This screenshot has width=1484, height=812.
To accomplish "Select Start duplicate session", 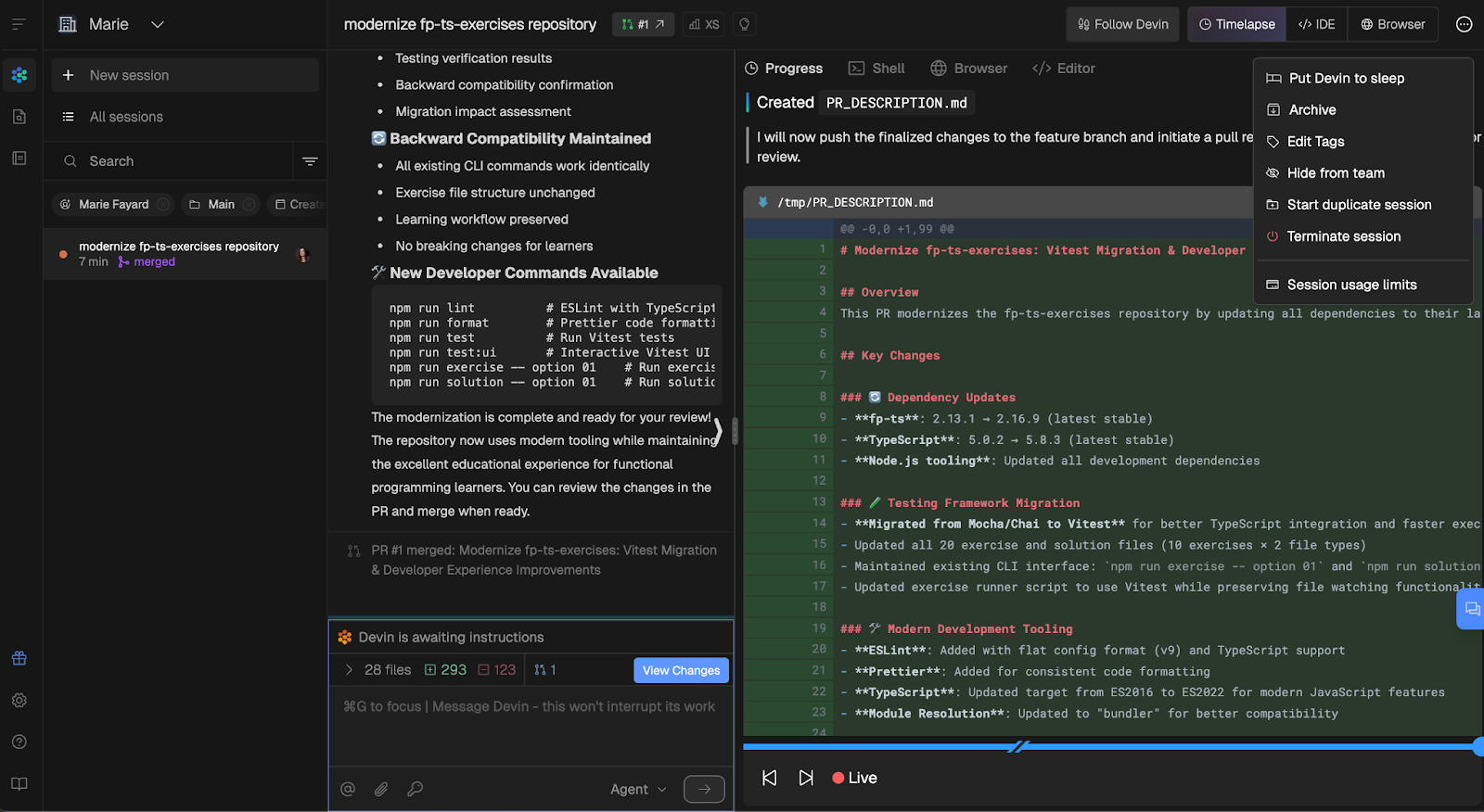I will [1363, 205].
